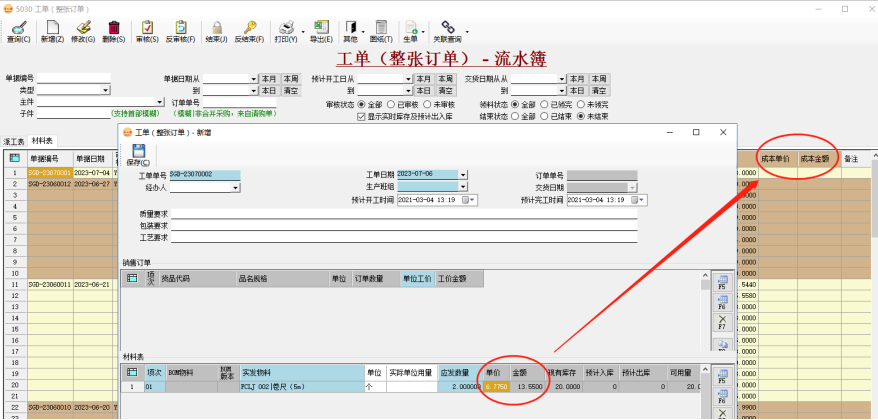The width and height of the screenshot is (878, 420).
Task: Click the 单价 cell 6.7750
Action: (x=497, y=387)
